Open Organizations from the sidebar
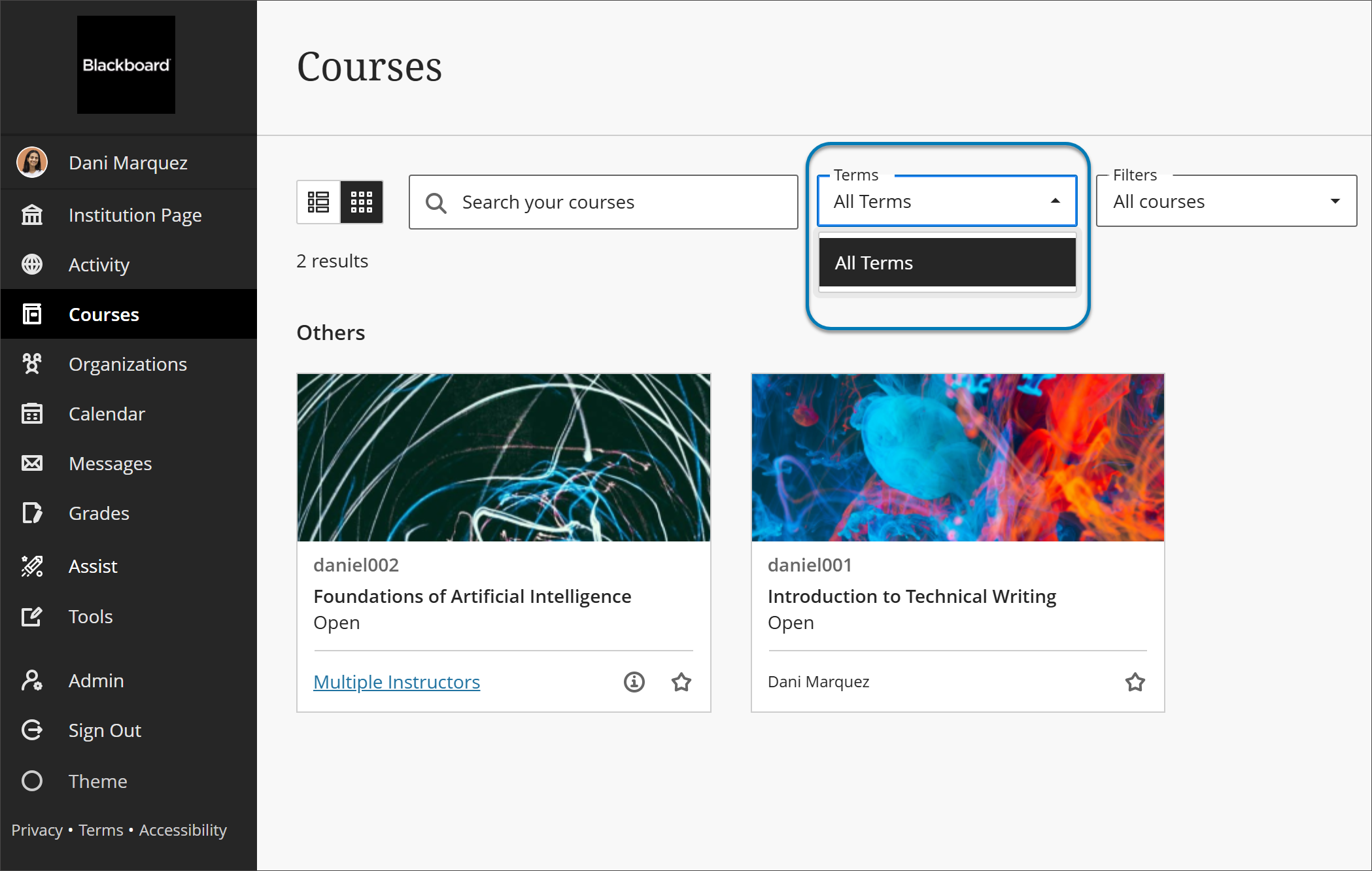This screenshot has width=1372, height=871. [x=128, y=364]
